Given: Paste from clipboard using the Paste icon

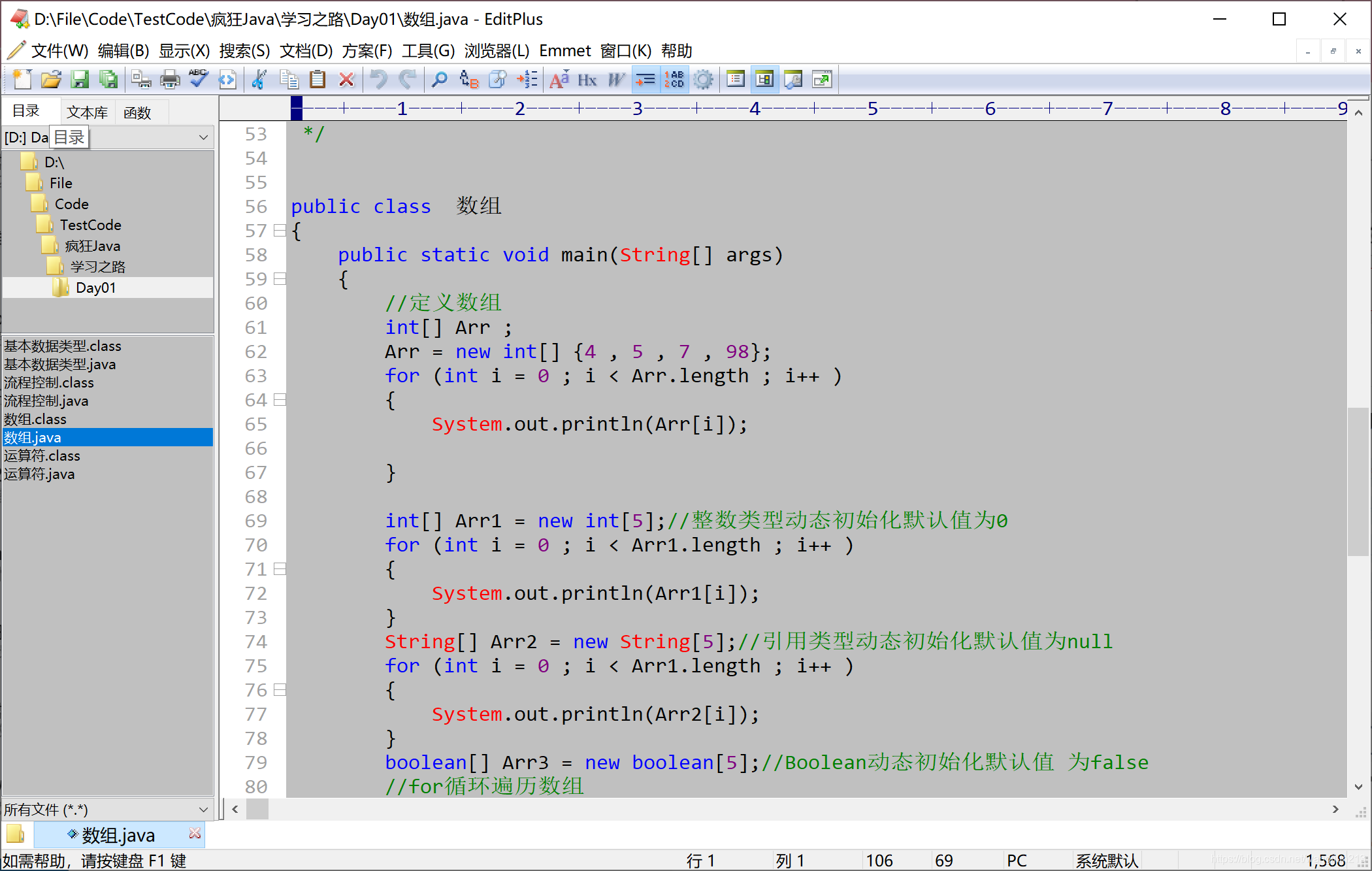Looking at the screenshot, I should (318, 80).
